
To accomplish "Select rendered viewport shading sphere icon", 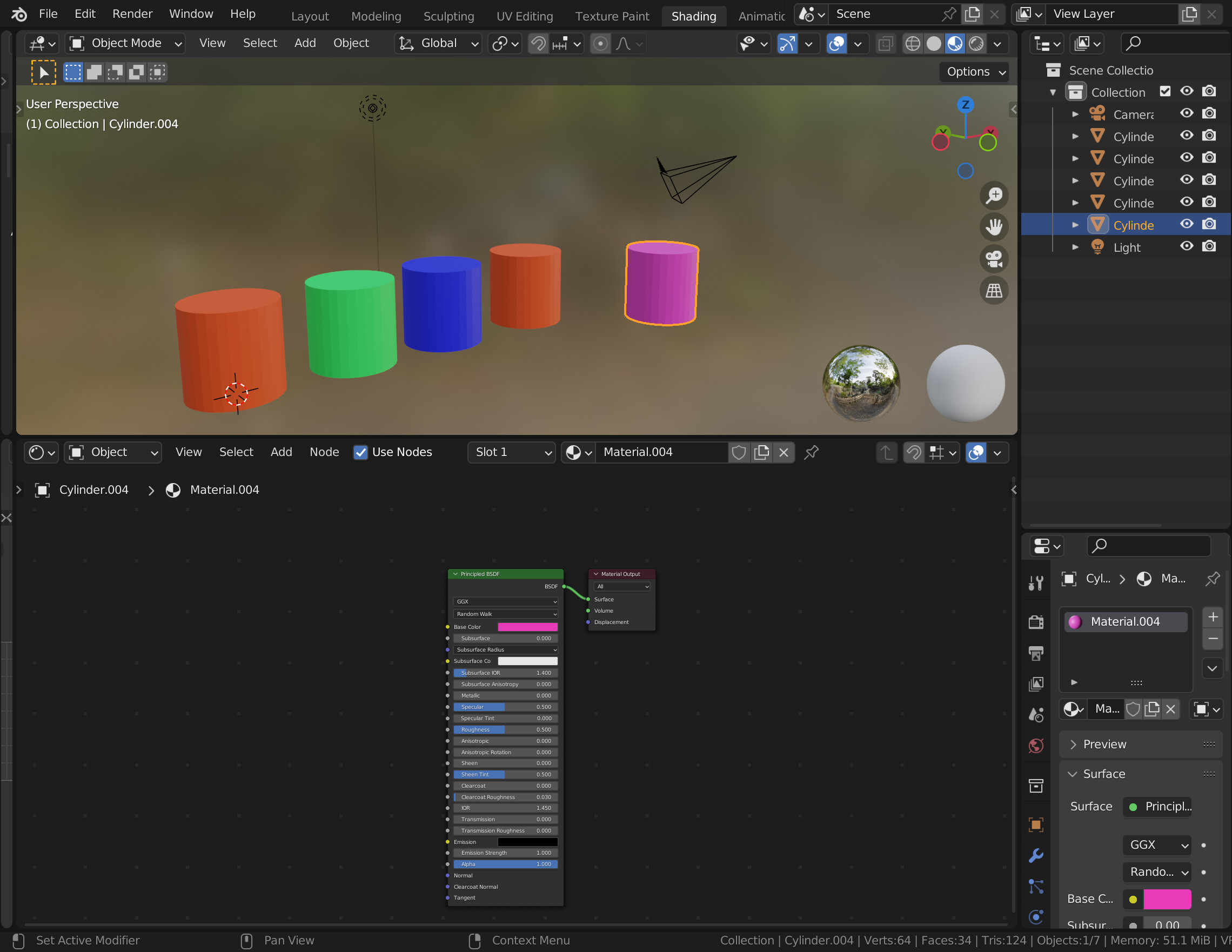I will (976, 43).
